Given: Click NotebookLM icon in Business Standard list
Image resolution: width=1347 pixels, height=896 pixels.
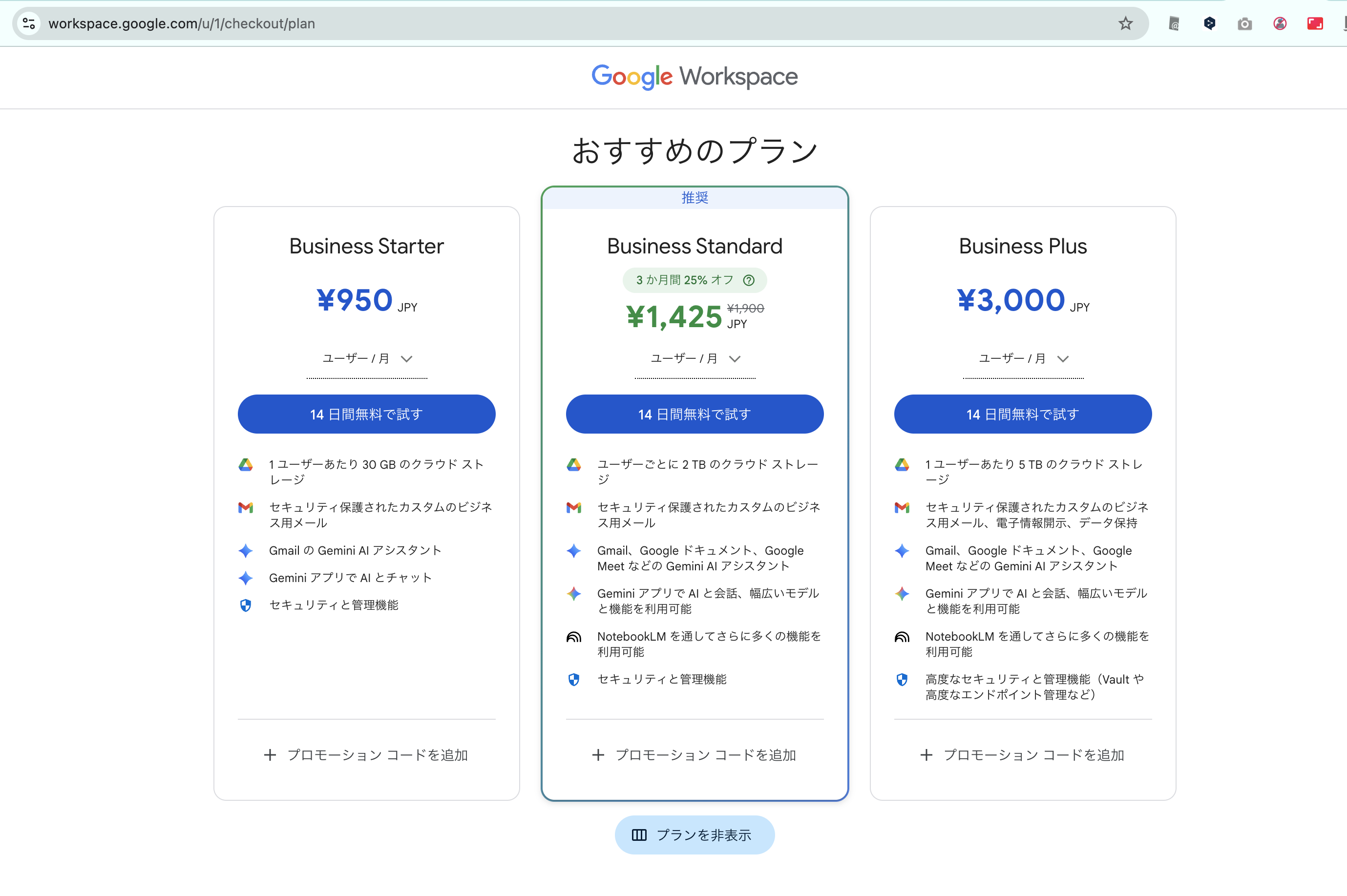Looking at the screenshot, I should [573, 637].
